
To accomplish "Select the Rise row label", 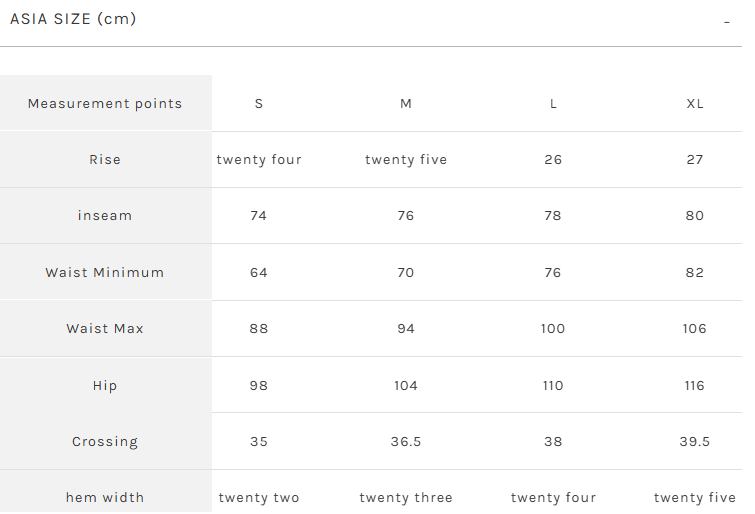I will pos(105,159).
